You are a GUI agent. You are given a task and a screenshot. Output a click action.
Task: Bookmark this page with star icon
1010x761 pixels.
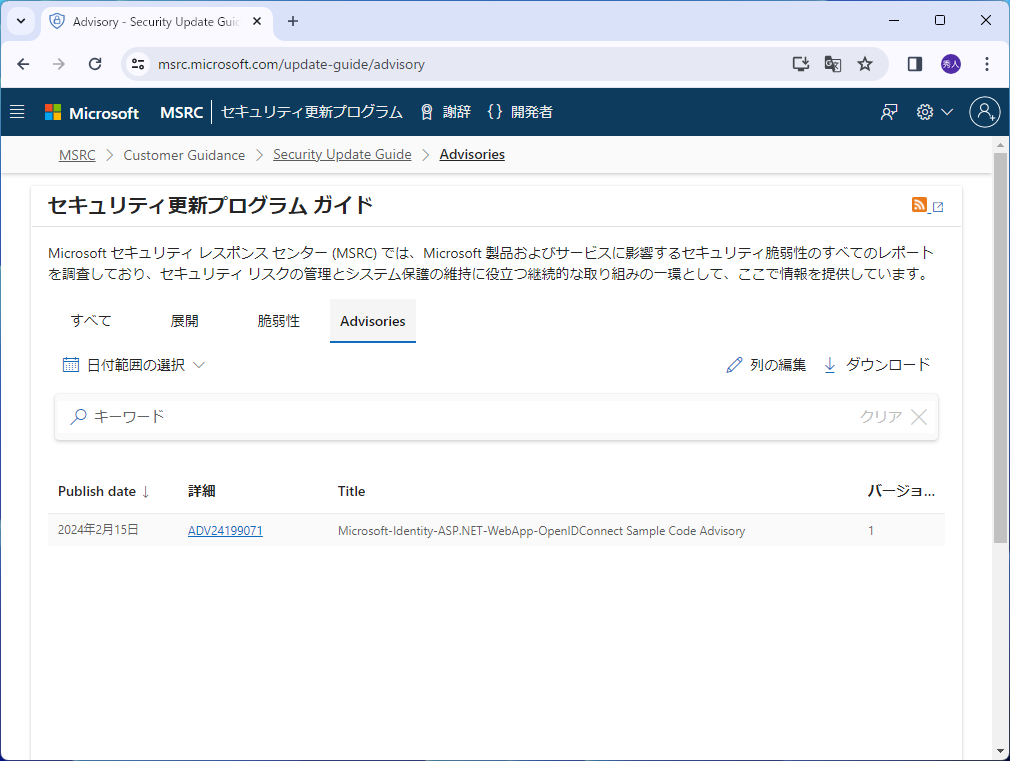click(864, 64)
